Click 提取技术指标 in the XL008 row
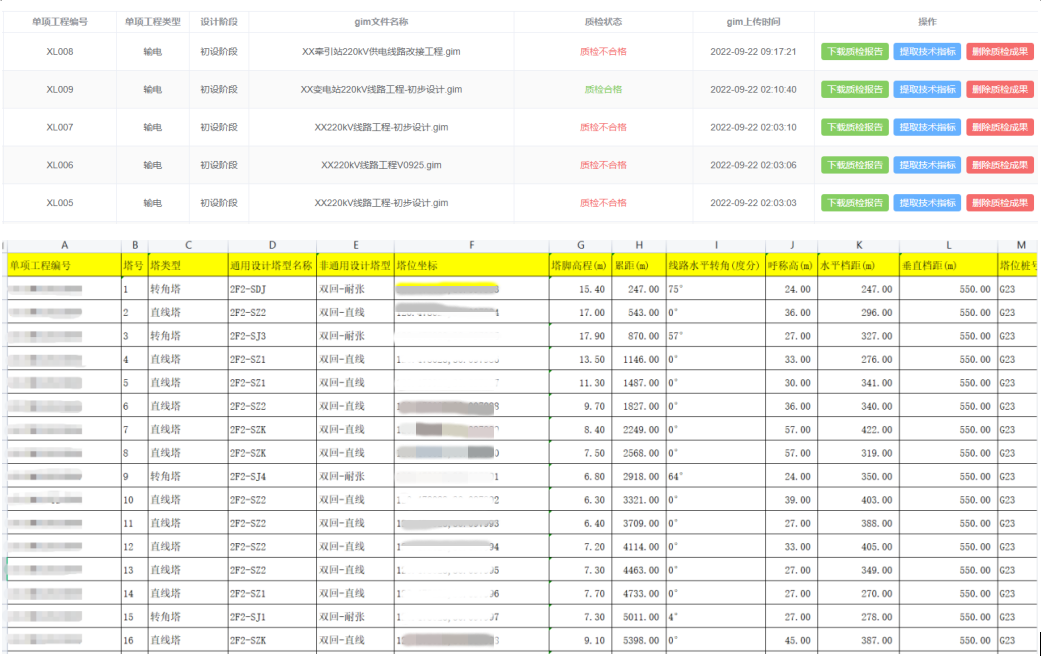 point(927,52)
